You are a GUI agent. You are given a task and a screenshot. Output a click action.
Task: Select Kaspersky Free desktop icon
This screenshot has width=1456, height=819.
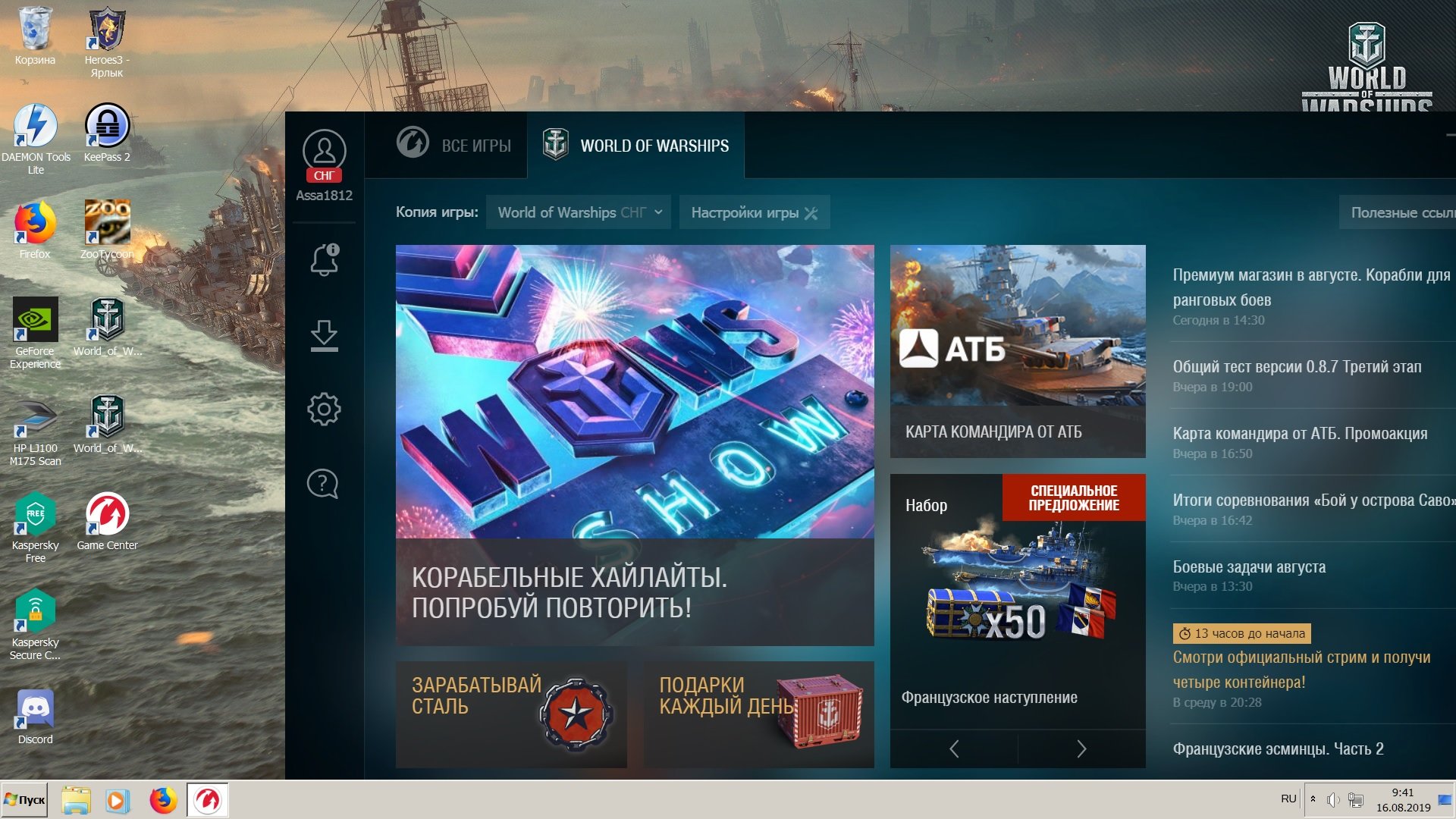click(x=35, y=528)
